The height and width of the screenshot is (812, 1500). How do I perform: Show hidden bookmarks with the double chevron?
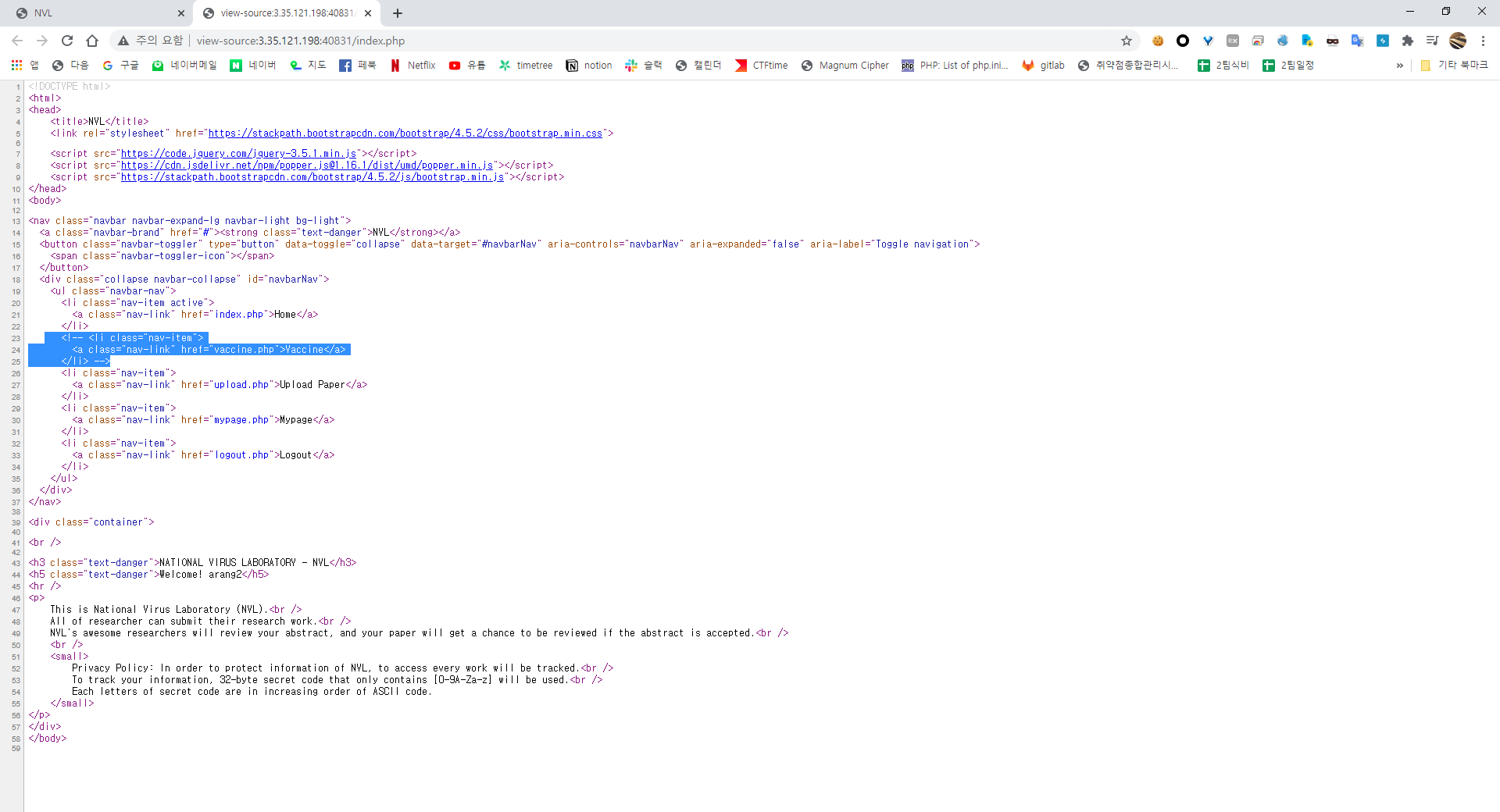pos(1399,66)
